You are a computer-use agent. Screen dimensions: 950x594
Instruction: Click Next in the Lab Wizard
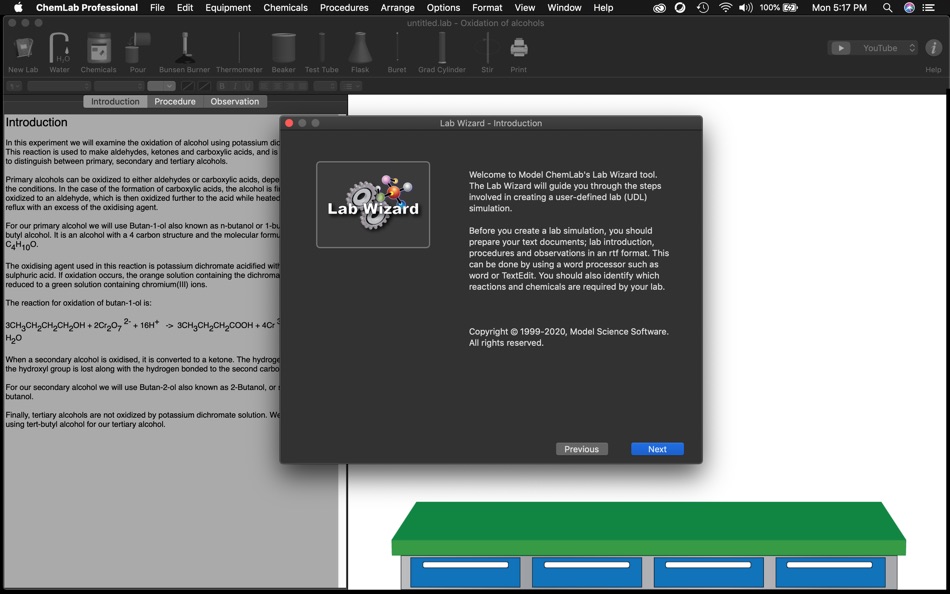[x=657, y=449]
